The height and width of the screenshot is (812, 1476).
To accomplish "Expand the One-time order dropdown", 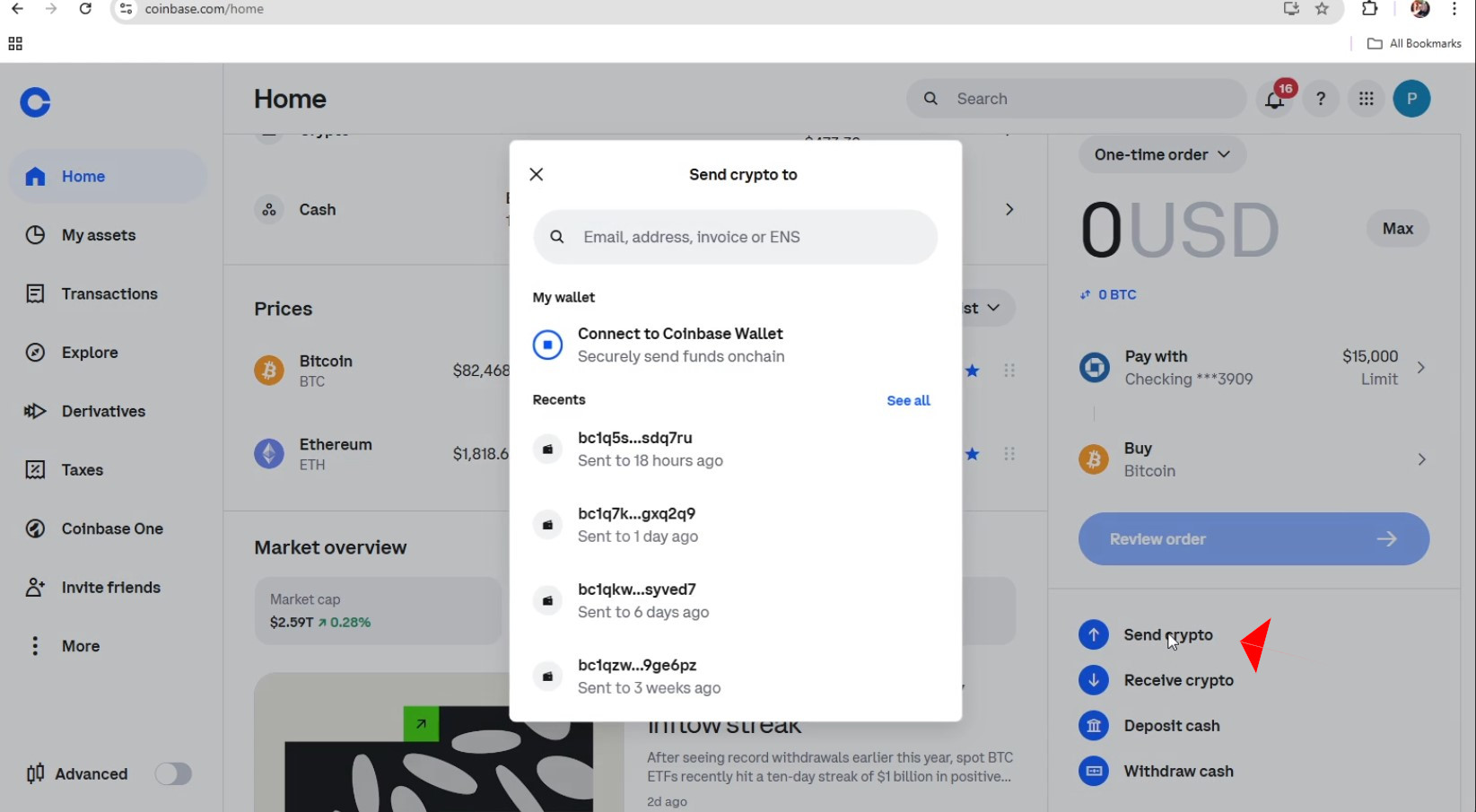I will 1162,154.
